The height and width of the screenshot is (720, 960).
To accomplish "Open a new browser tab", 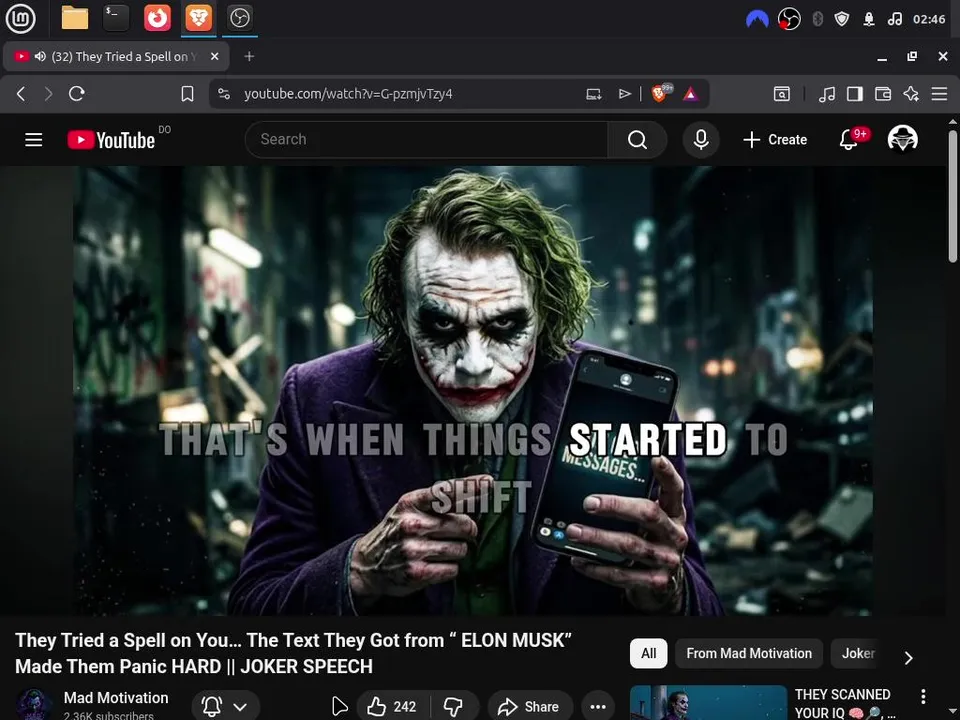I will (x=249, y=56).
